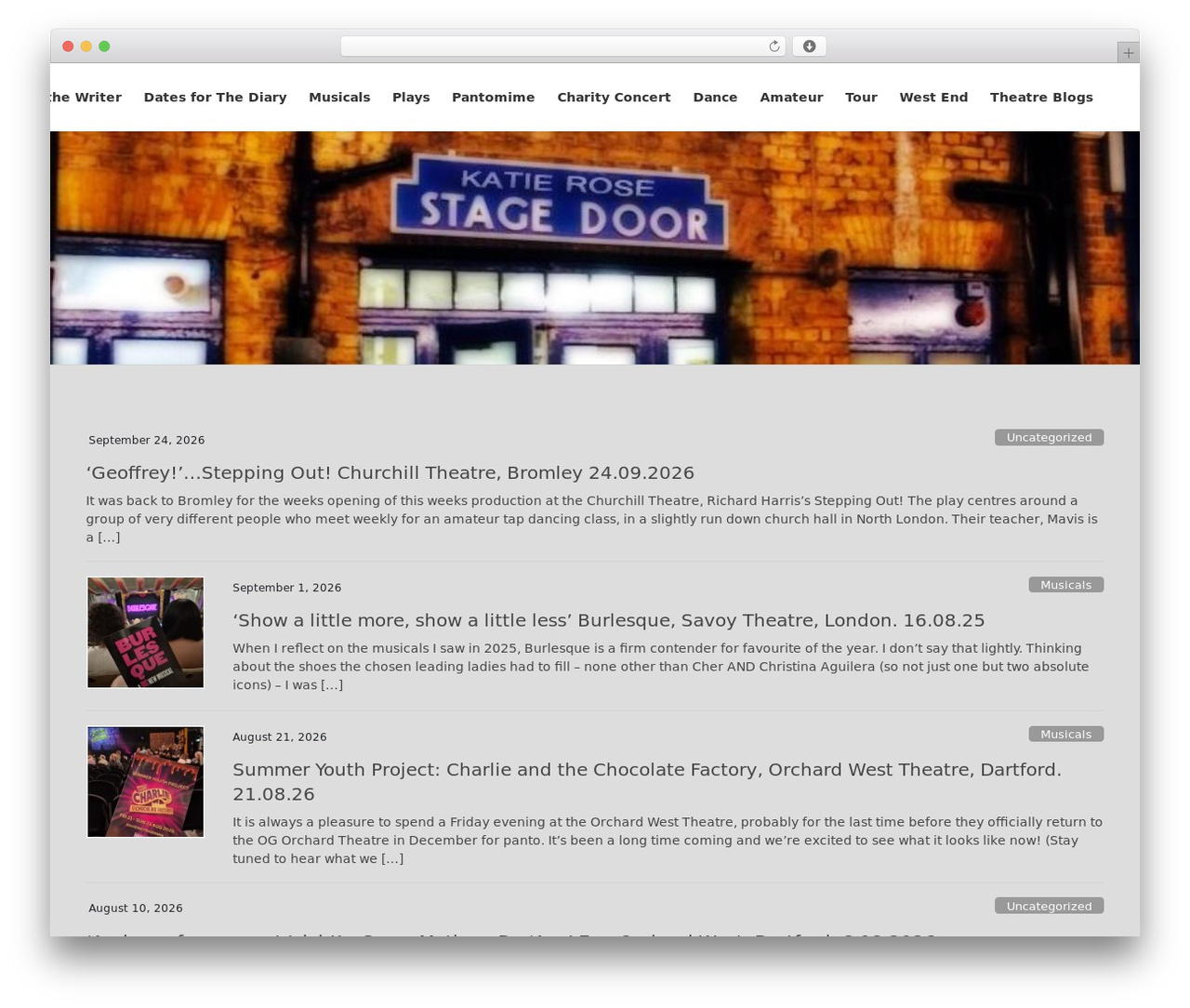Open the Writer menu item
The width and height of the screenshot is (1190, 1008).
[x=86, y=97]
